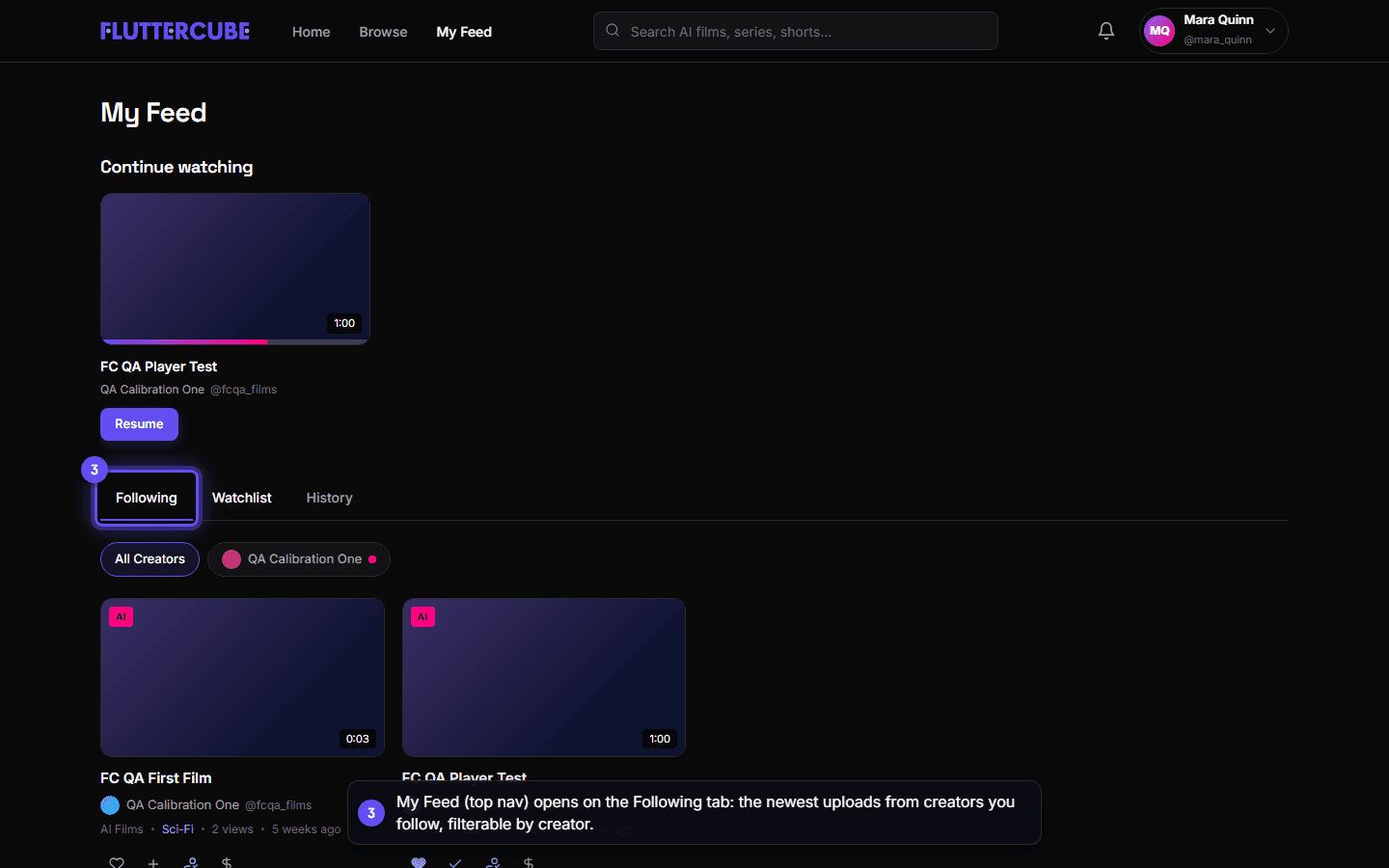Click the search input field

pyautogui.click(x=796, y=31)
